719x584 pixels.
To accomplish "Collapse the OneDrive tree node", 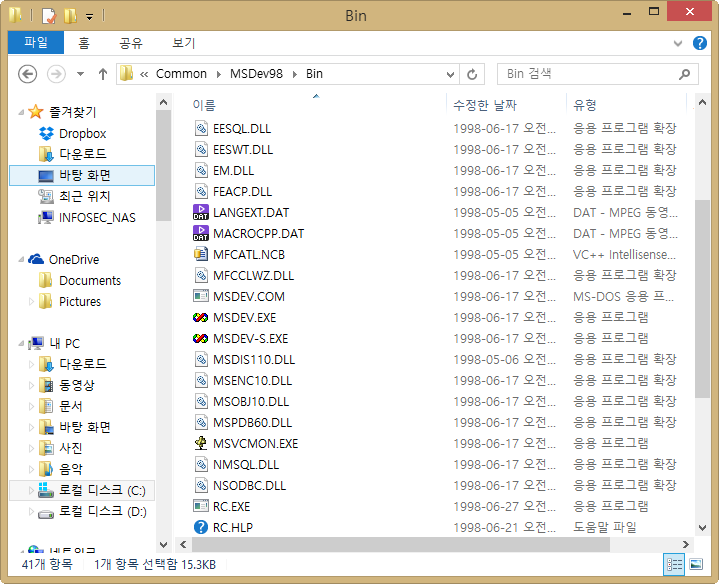I will [21, 259].
